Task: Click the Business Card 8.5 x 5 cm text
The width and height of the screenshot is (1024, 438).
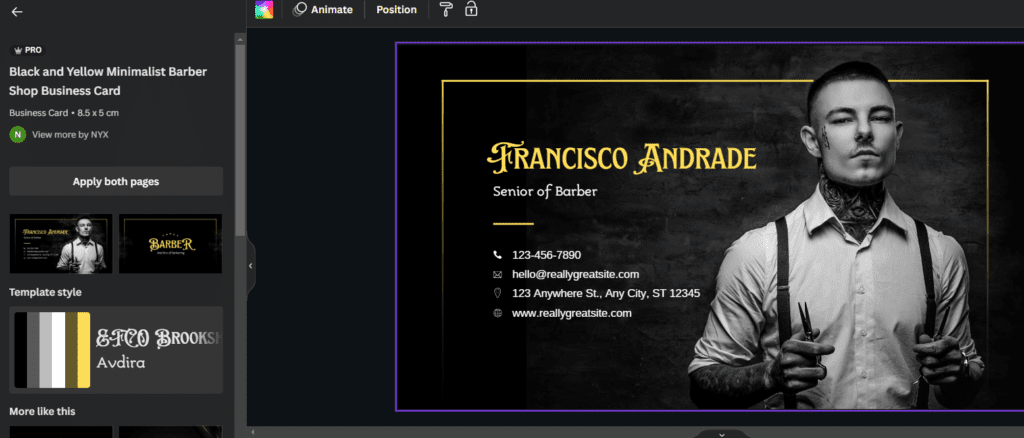Action: click(64, 112)
